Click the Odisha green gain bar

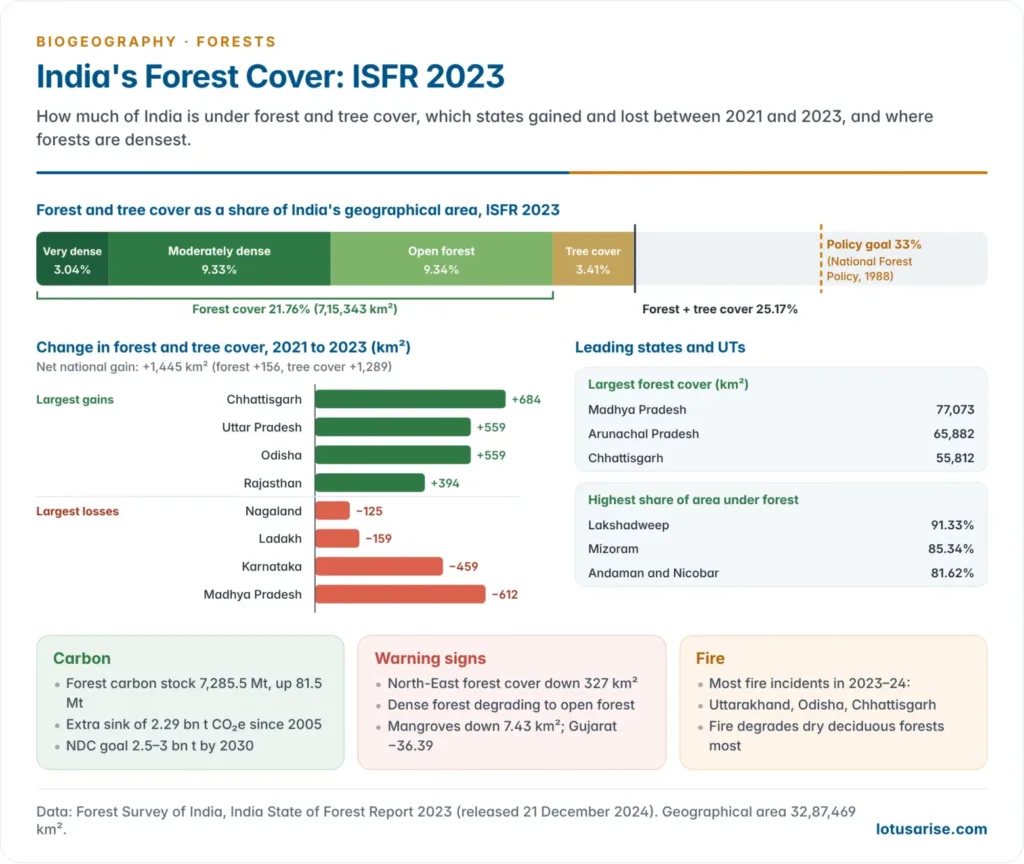tap(393, 455)
